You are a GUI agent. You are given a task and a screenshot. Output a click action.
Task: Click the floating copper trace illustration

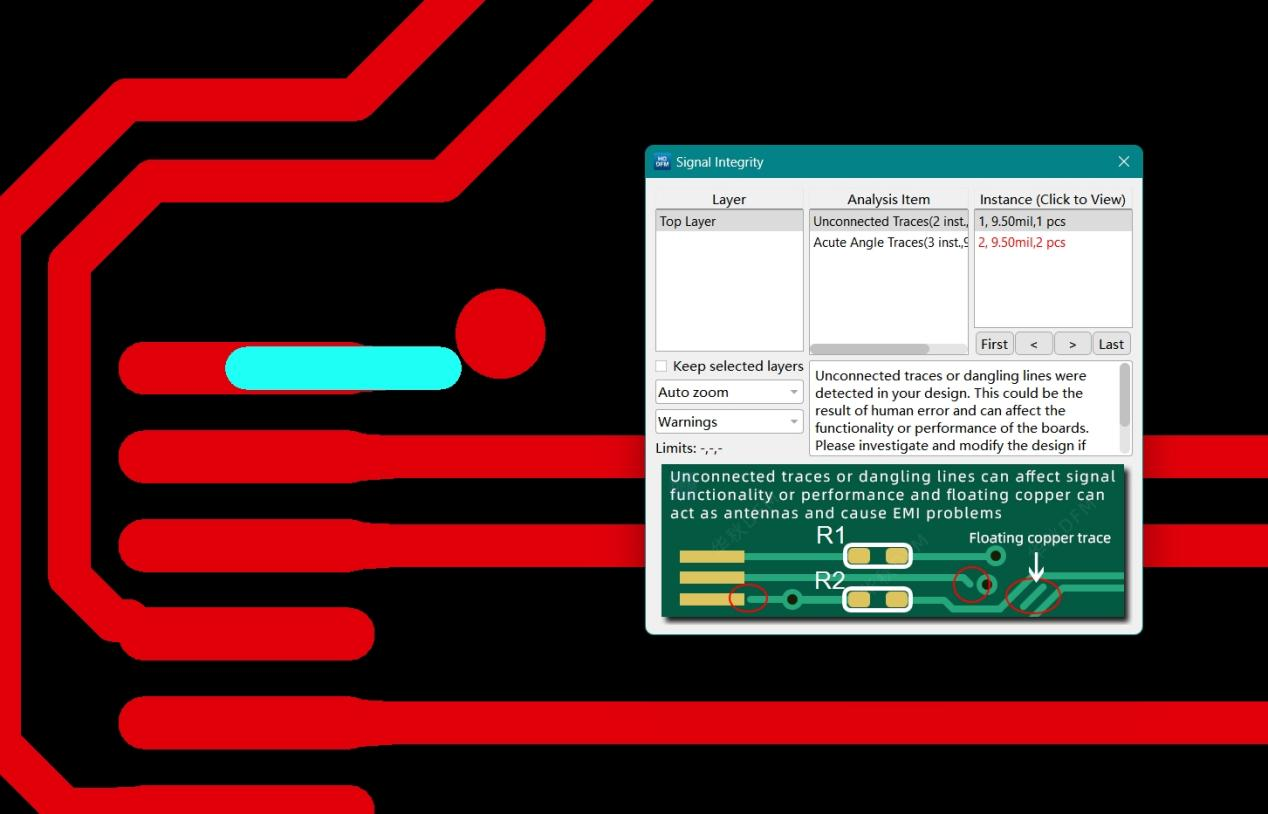pyautogui.click(x=1034, y=596)
